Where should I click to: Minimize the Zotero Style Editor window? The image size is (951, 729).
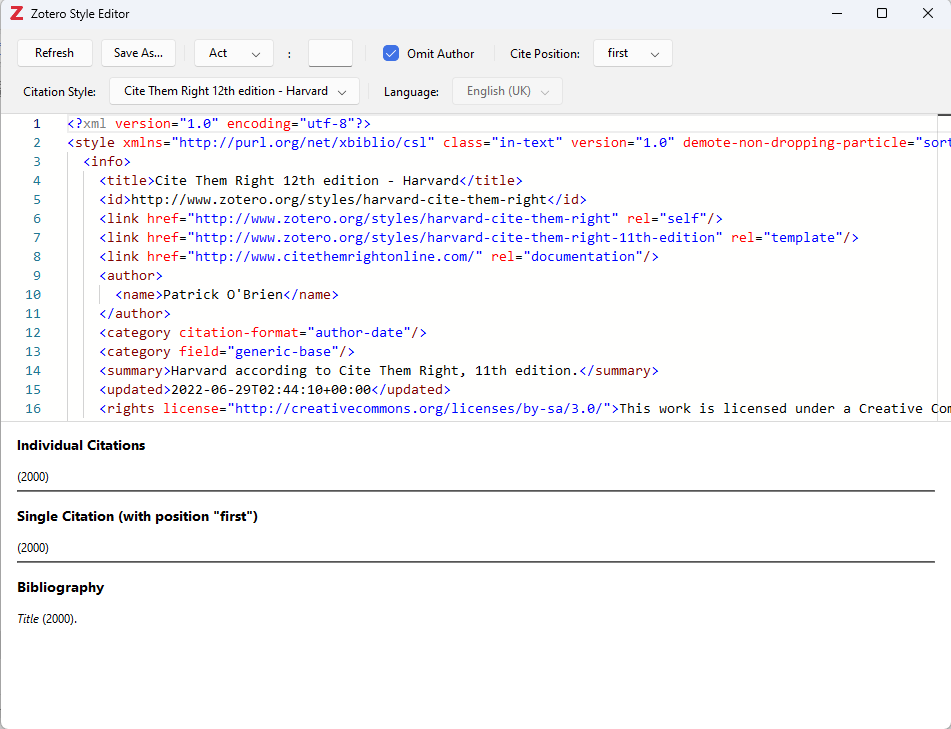pyautogui.click(x=837, y=13)
